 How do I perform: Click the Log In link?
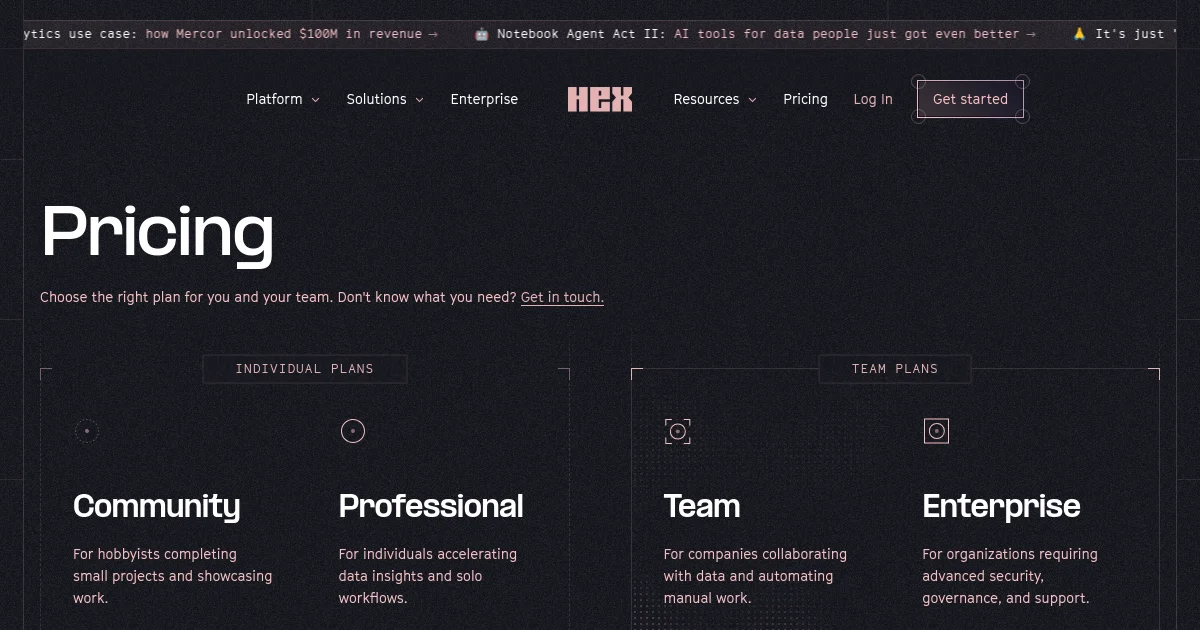(x=873, y=99)
